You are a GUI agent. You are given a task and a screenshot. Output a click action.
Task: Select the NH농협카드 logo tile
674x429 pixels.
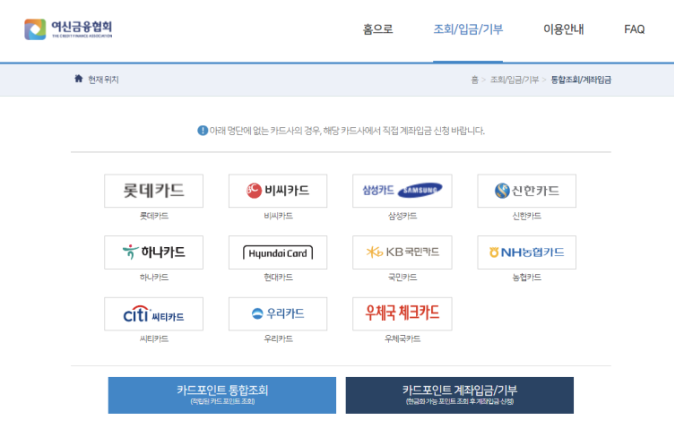[527, 252]
